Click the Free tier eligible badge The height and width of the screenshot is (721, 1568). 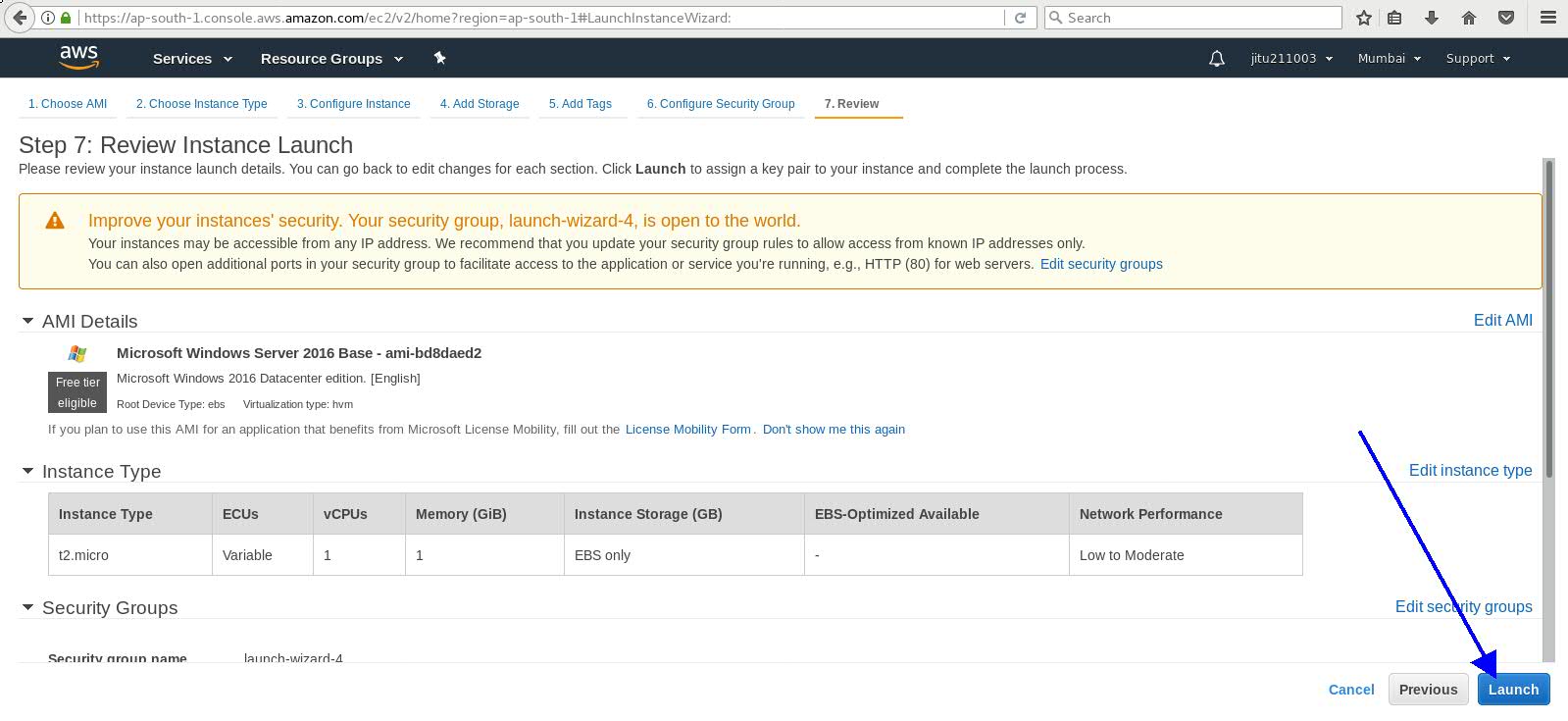coord(77,392)
